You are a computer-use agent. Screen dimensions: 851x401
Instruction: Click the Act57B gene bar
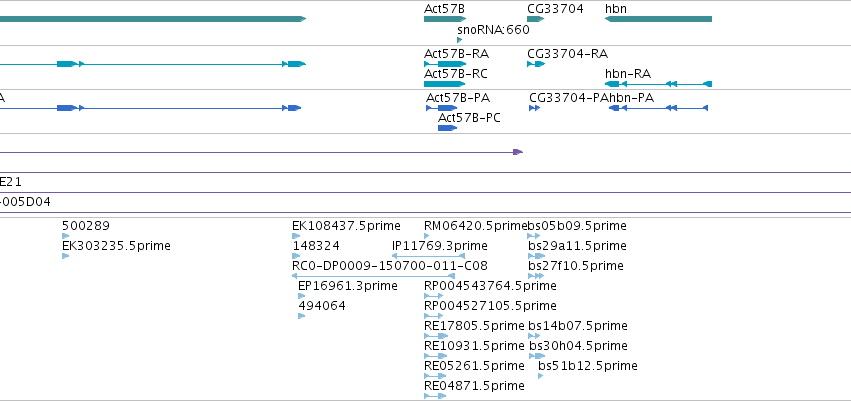tap(445, 19)
